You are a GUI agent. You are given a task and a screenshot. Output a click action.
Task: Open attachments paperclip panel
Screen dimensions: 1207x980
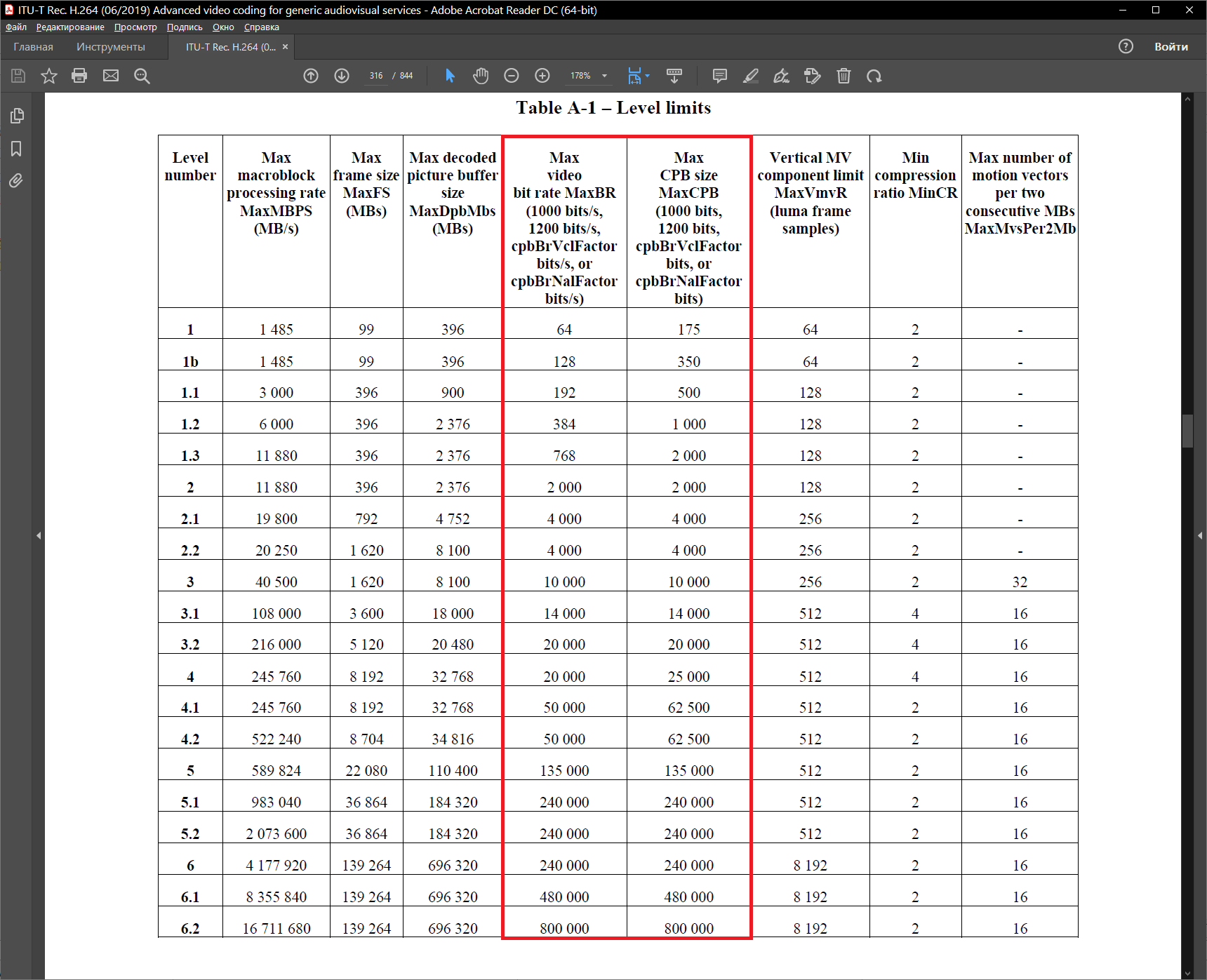tap(16, 181)
